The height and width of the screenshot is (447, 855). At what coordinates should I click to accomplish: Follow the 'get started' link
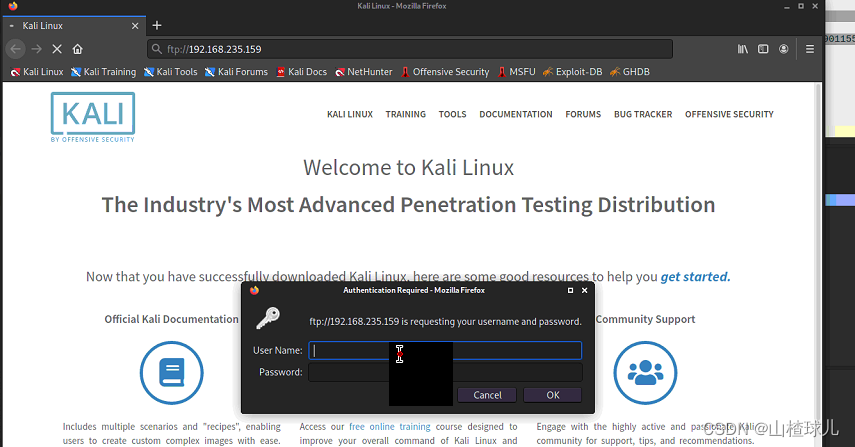click(x=695, y=277)
